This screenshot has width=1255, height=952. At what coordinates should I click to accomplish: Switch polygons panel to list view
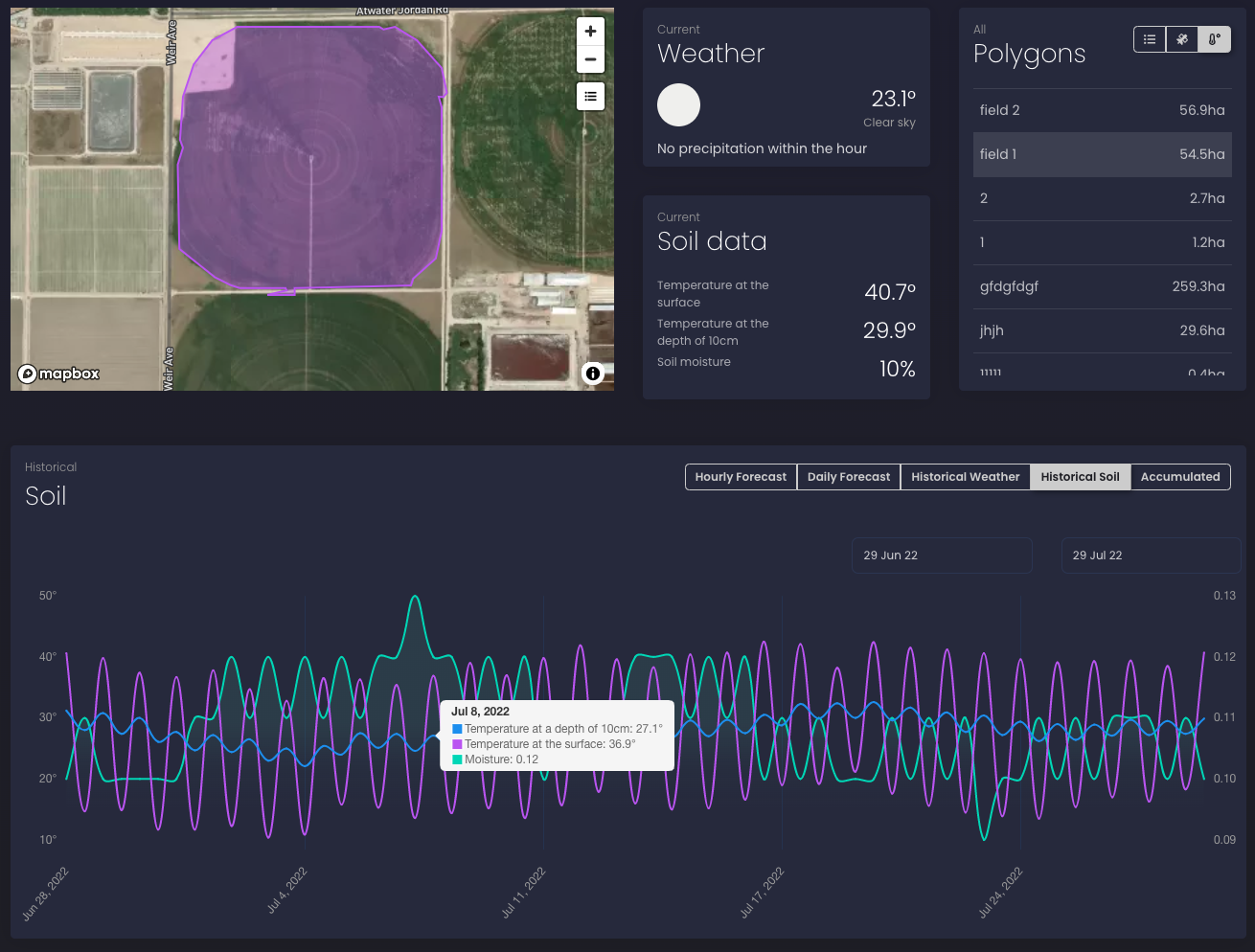(1150, 39)
